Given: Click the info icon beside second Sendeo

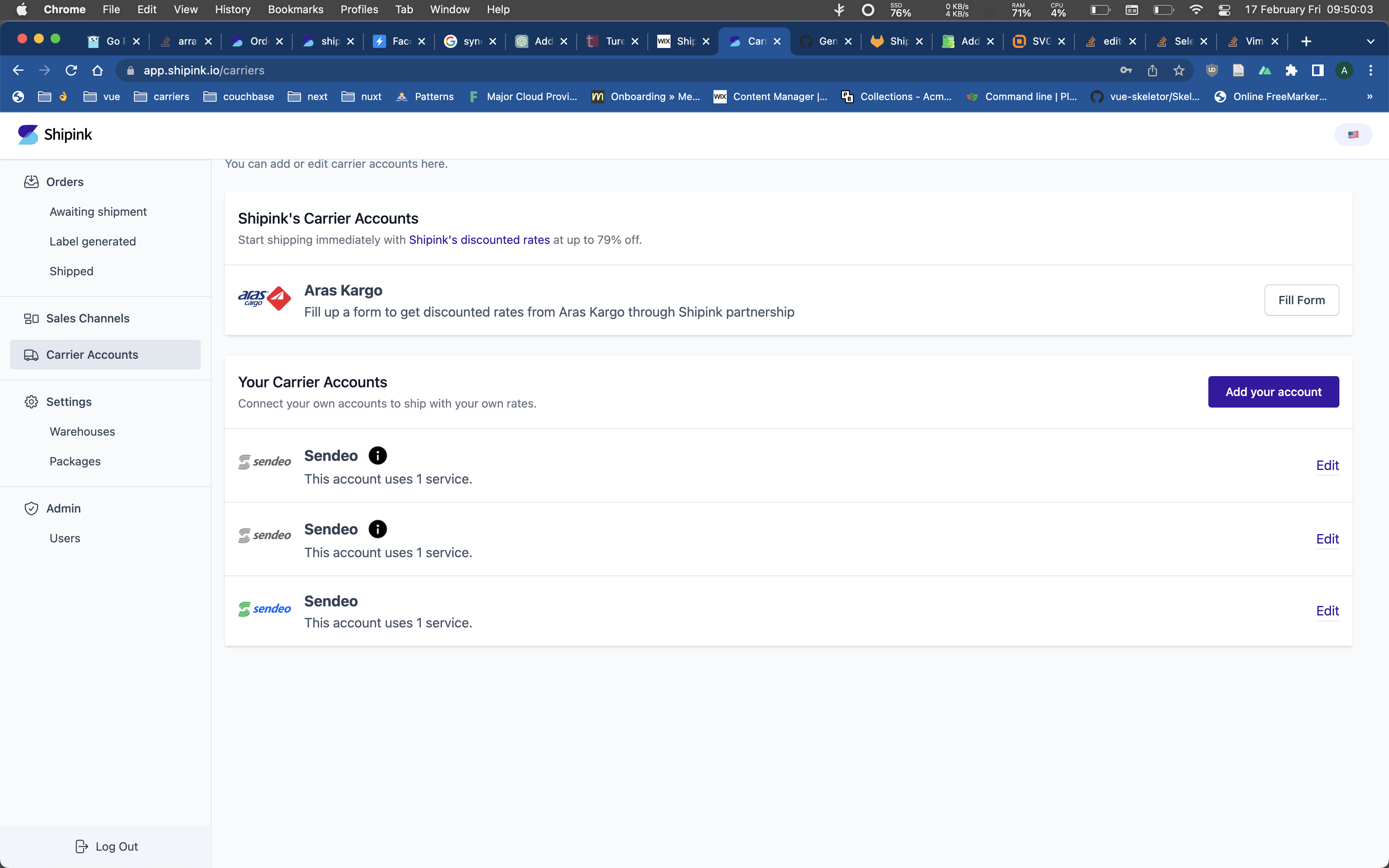Looking at the screenshot, I should click(x=377, y=529).
